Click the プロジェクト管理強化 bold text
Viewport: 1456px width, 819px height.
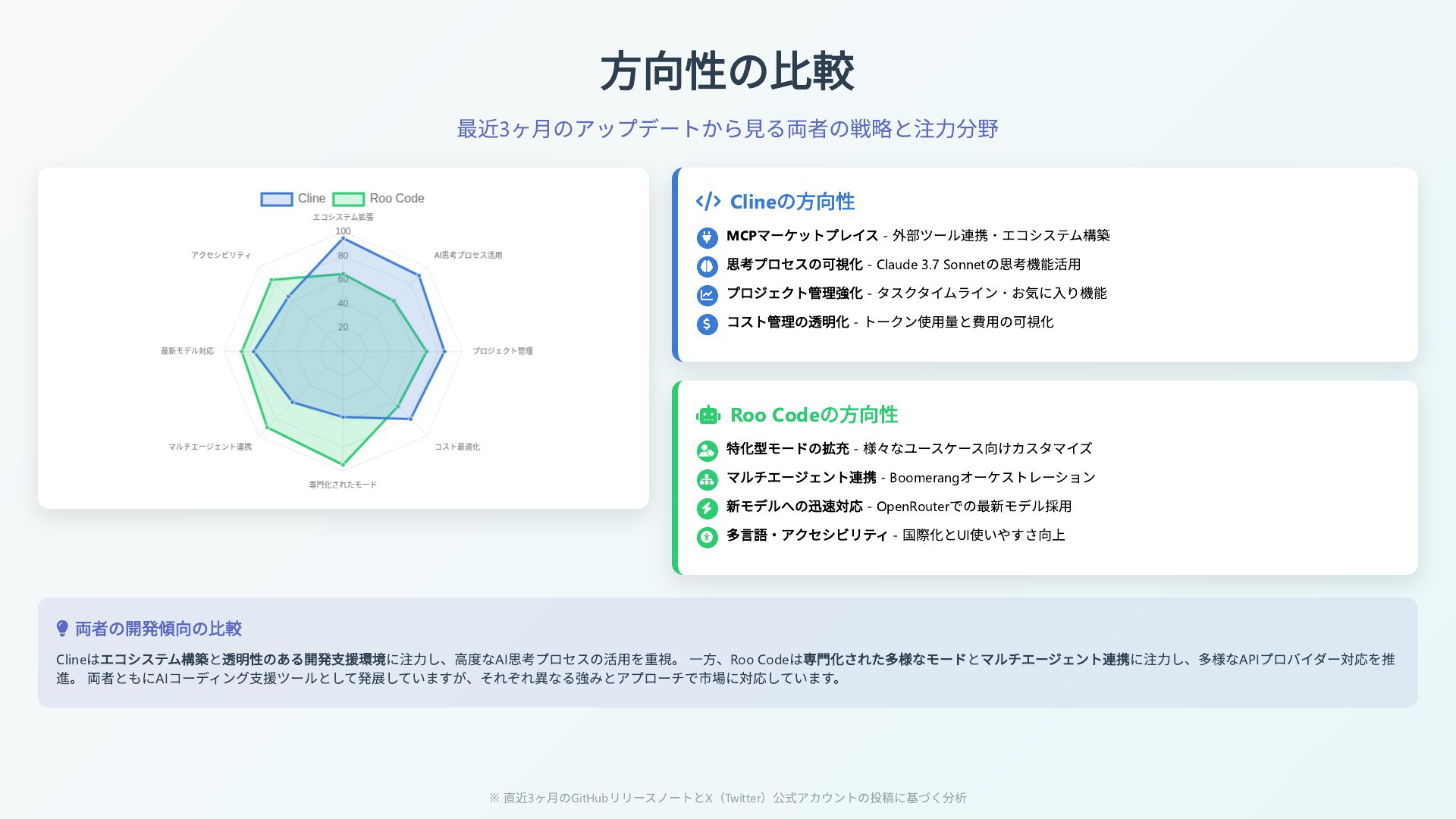[795, 293]
